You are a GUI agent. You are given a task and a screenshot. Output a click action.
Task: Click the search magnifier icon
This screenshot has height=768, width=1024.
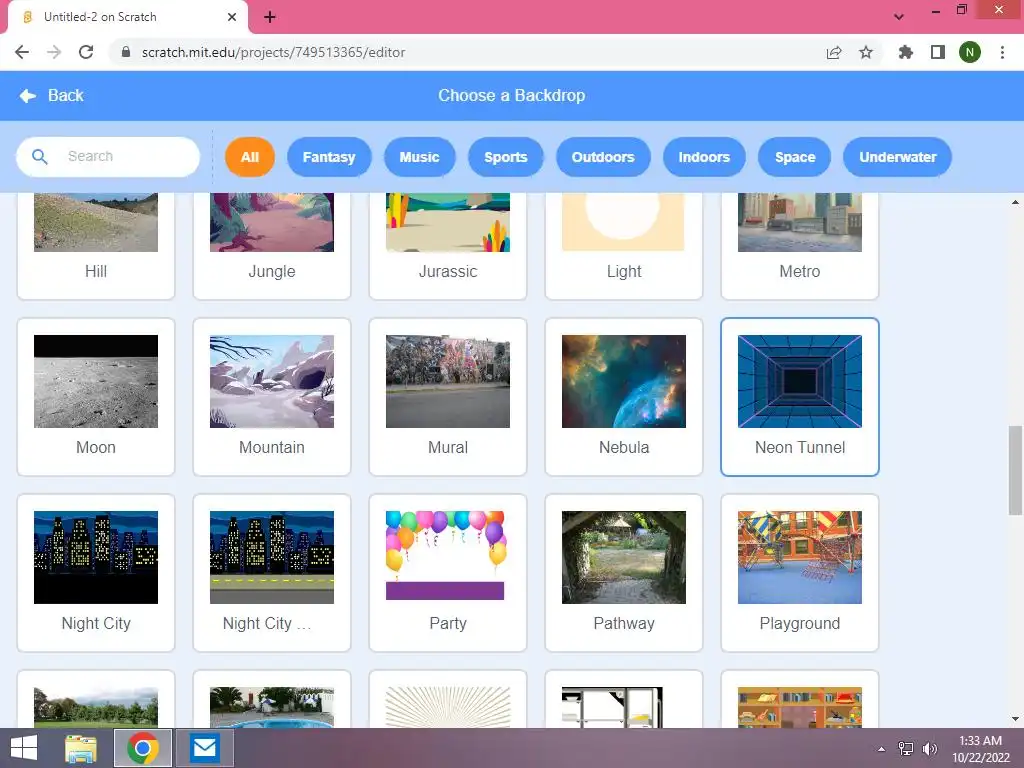(39, 157)
